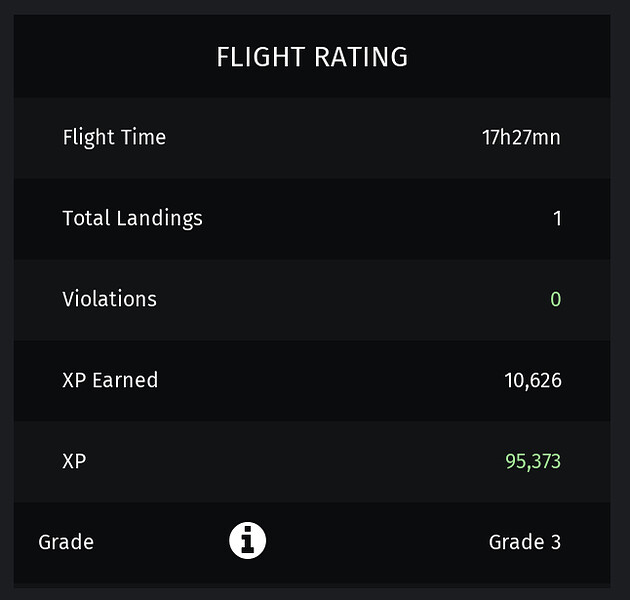Click the green Violations count 0
The height and width of the screenshot is (600, 630).
click(556, 299)
